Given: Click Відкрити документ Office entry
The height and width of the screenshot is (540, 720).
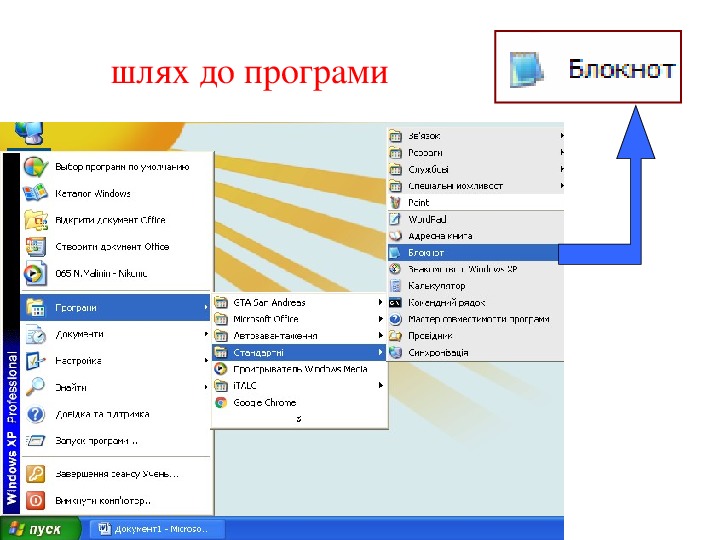Looking at the screenshot, I should [115, 220].
